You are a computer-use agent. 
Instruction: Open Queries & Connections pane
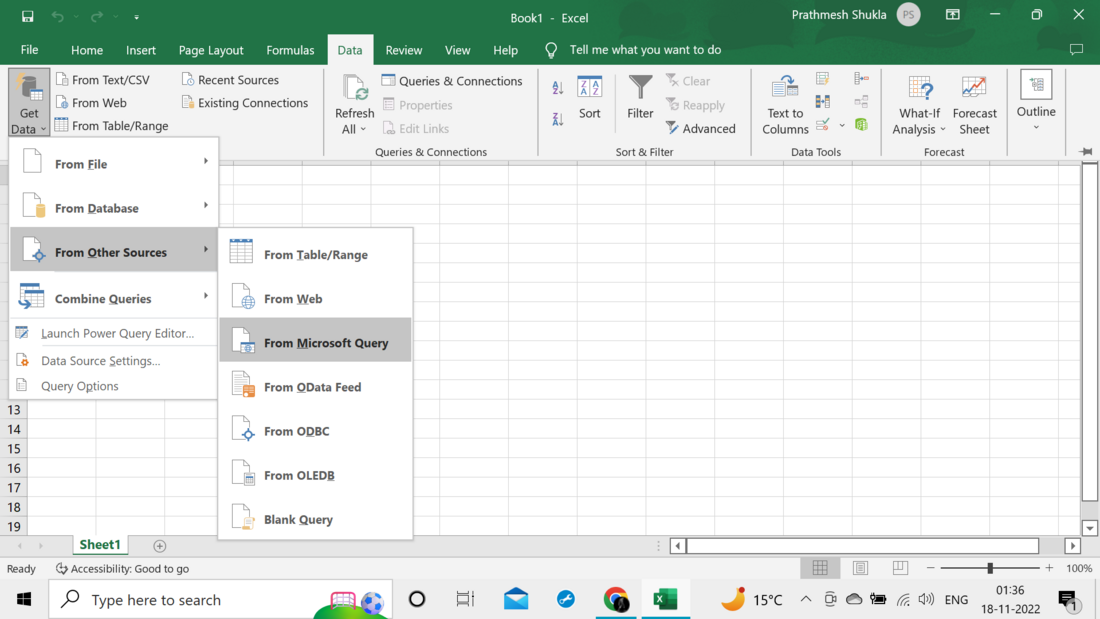coord(452,81)
